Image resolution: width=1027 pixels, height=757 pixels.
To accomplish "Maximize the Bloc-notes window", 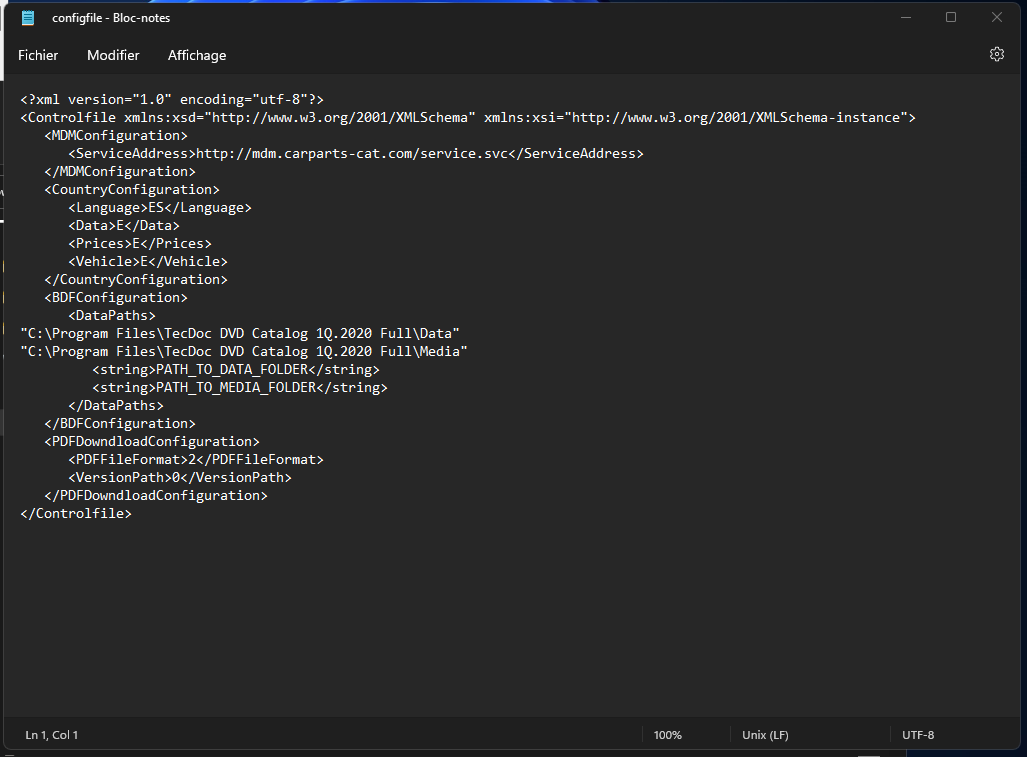I will pyautogui.click(x=951, y=18).
